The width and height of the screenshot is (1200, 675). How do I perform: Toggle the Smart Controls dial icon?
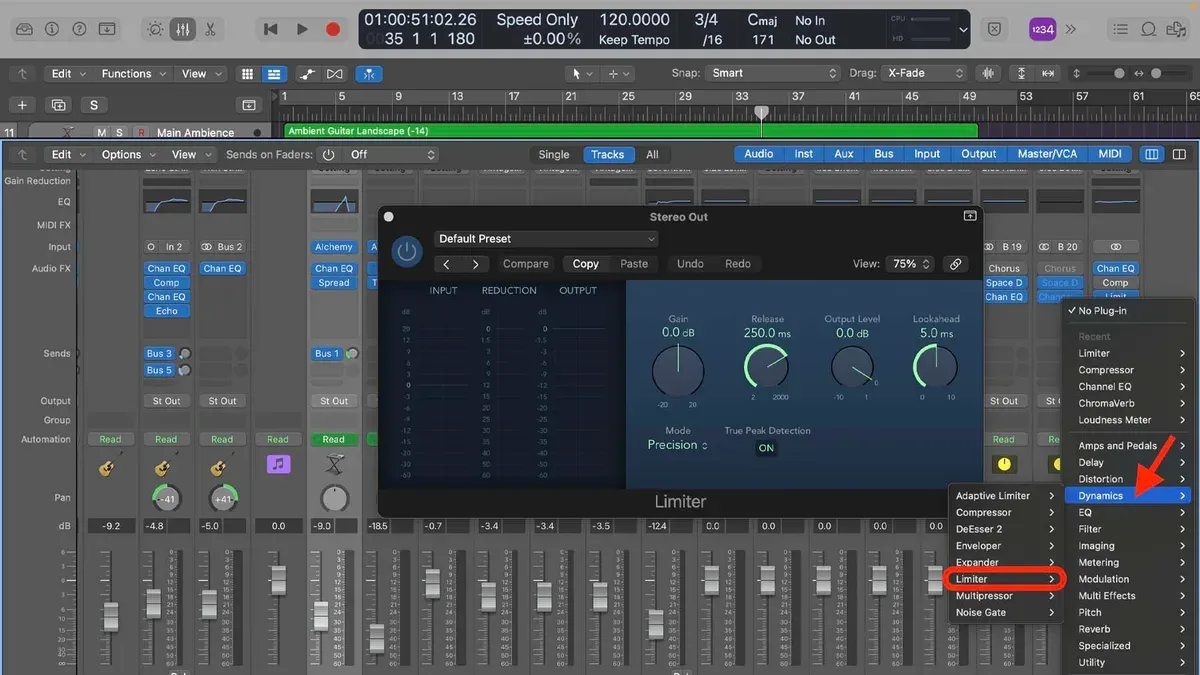tap(155, 29)
